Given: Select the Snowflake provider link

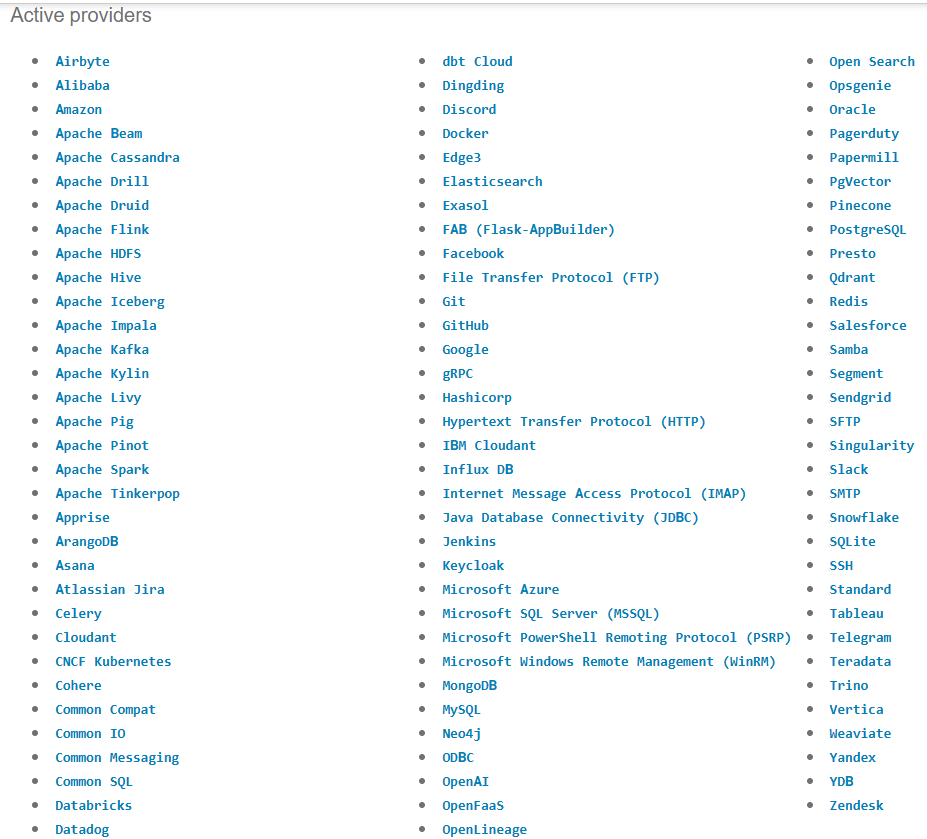Looking at the screenshot, I should (x=864, y=517).
